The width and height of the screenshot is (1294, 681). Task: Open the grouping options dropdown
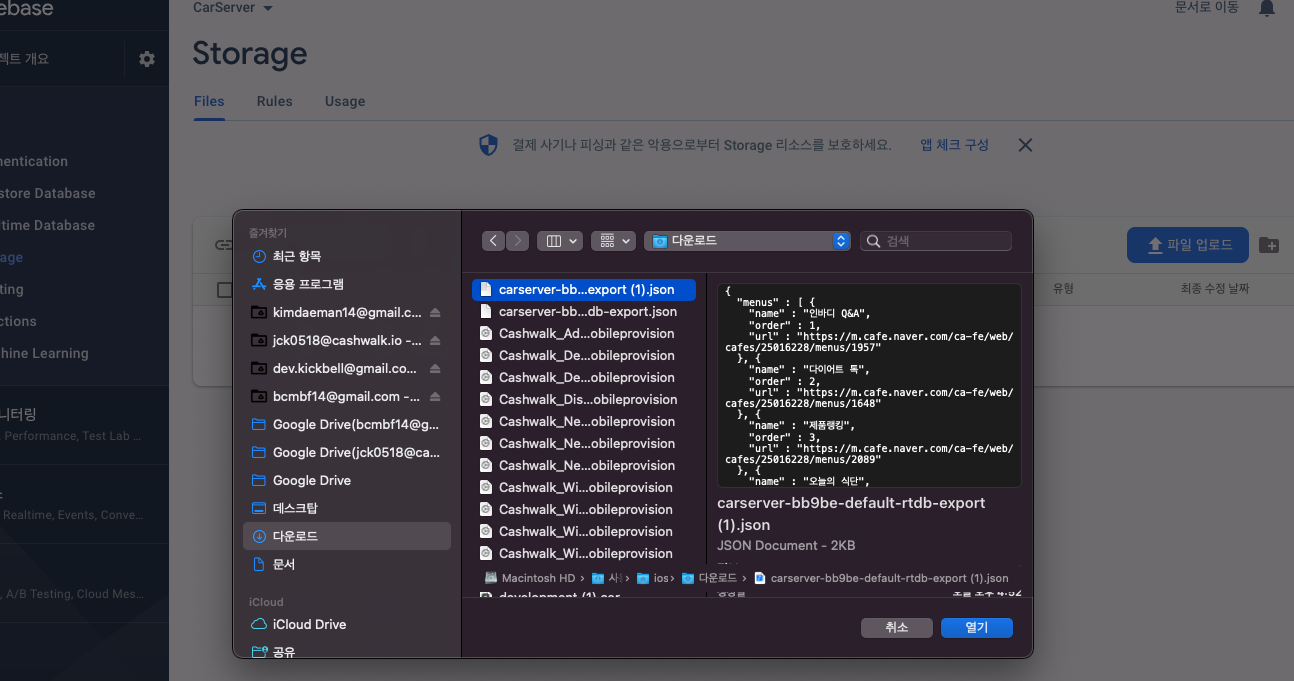(x=613, y=241)
